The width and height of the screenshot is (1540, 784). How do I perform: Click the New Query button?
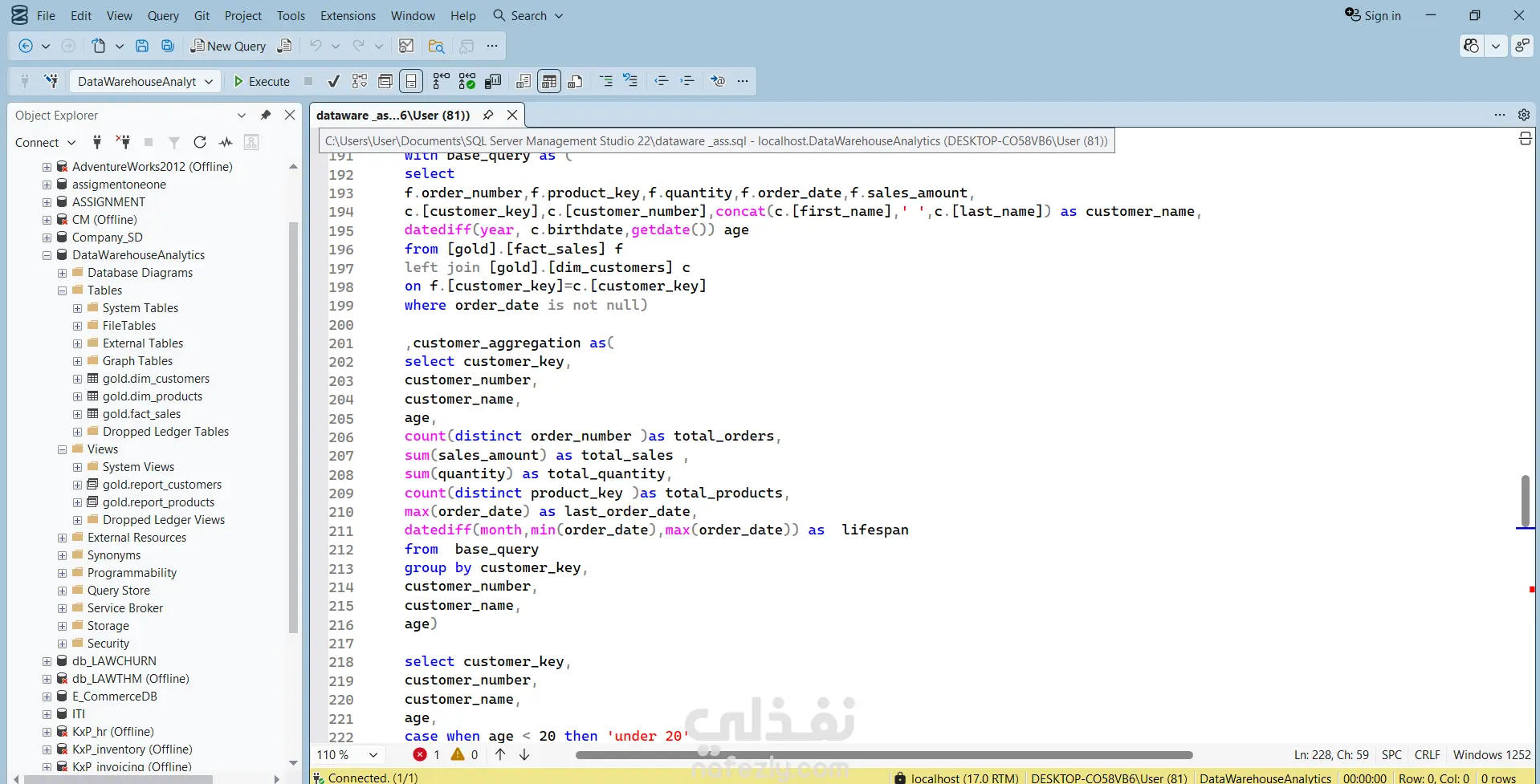[x=228, y=46]
